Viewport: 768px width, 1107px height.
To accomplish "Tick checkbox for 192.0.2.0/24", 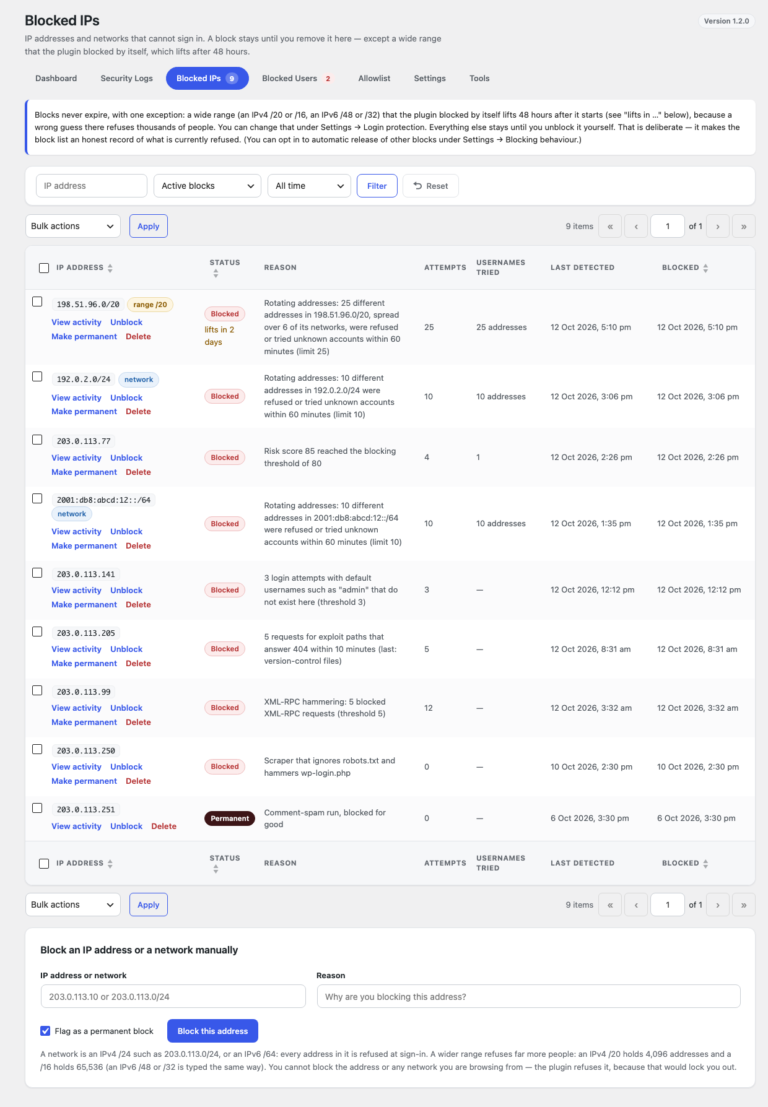I will pos(37,376).
